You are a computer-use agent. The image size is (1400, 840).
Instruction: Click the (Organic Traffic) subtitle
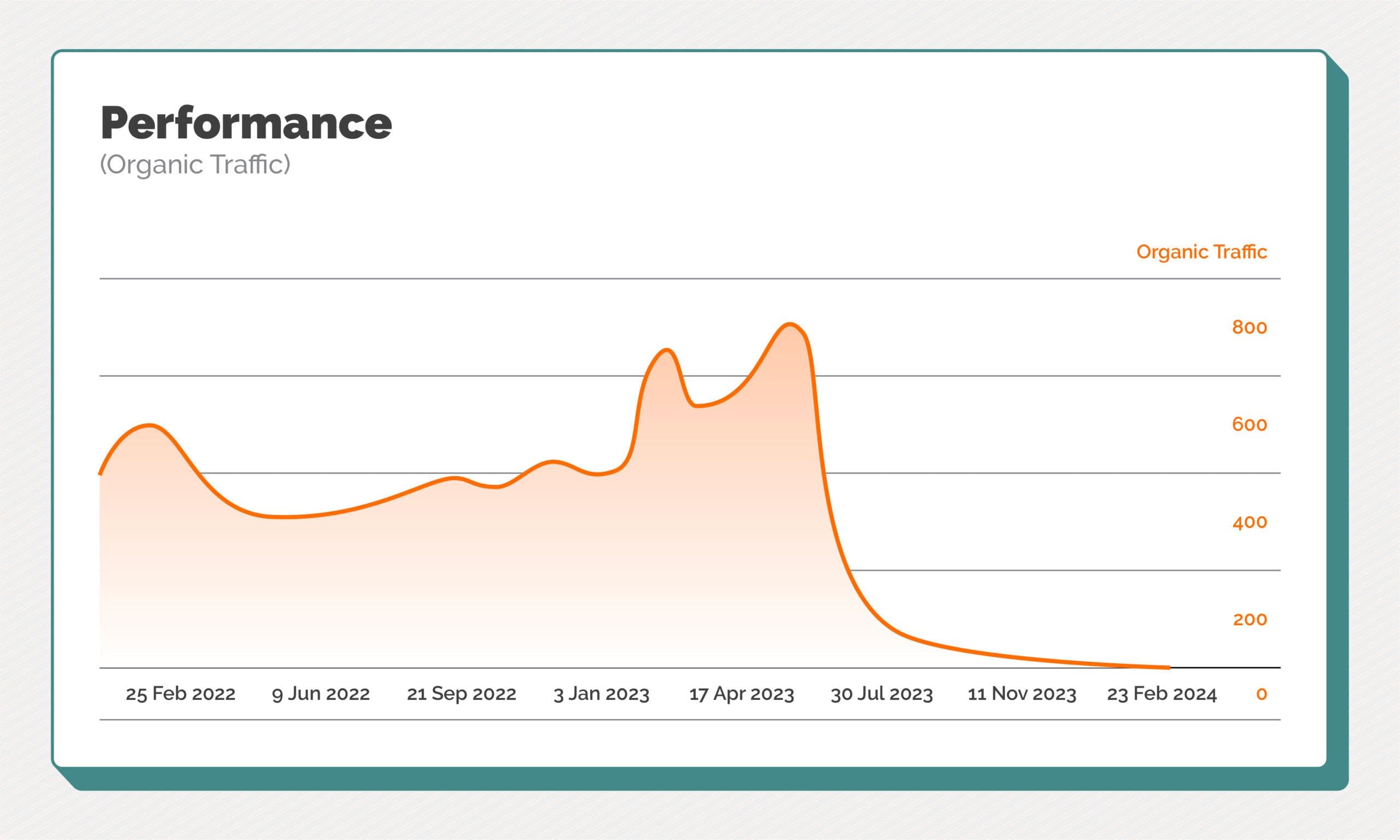(195, 165)
